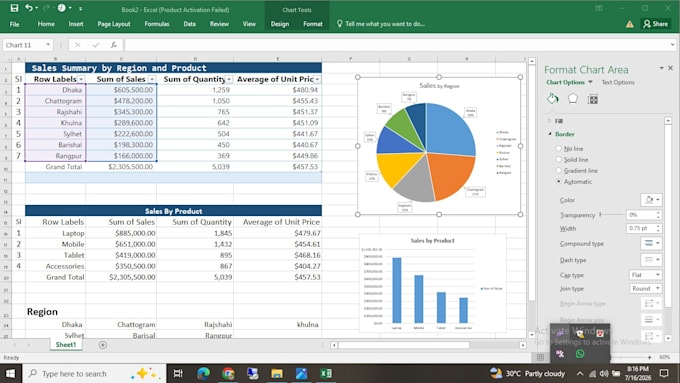Click the Share person icon button
This screenshot has height=383, width=680.
[655, 24]
